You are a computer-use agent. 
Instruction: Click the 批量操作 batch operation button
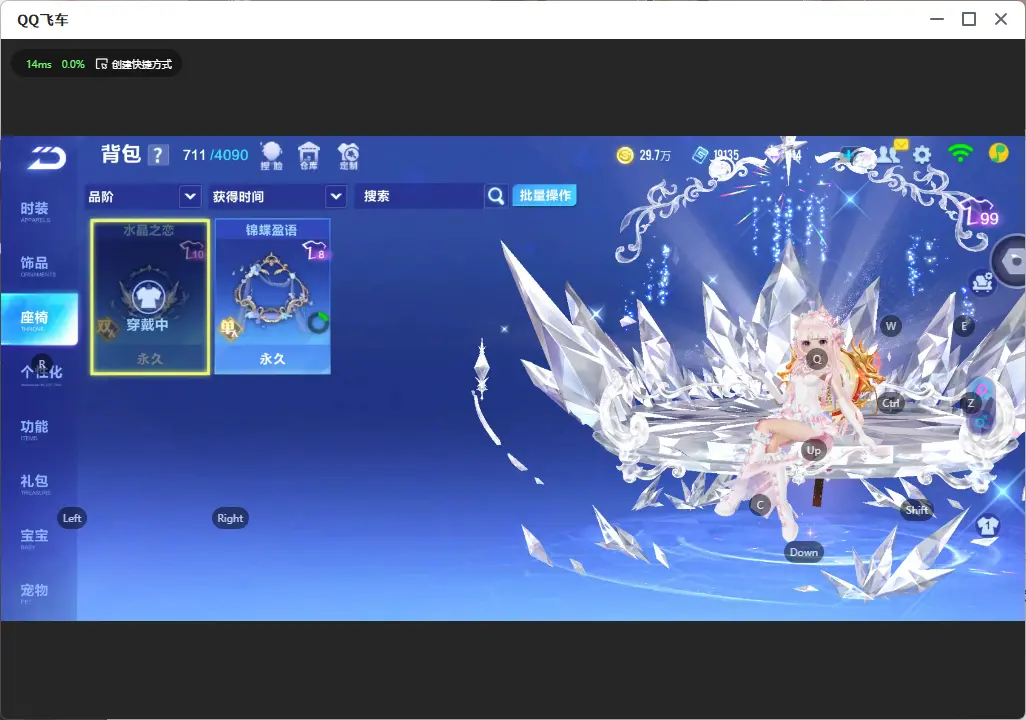[x=544, y=196]
